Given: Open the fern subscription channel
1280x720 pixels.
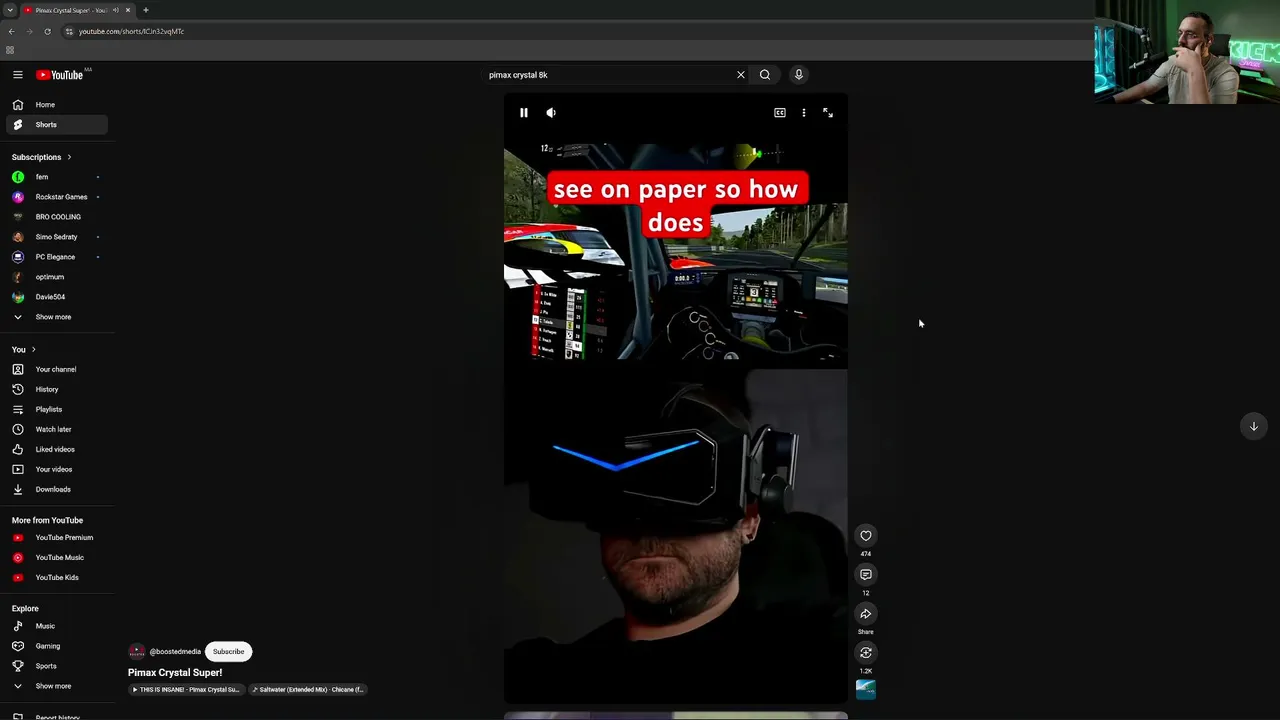Looking at the screenshot, I should [x=56, y=177].
